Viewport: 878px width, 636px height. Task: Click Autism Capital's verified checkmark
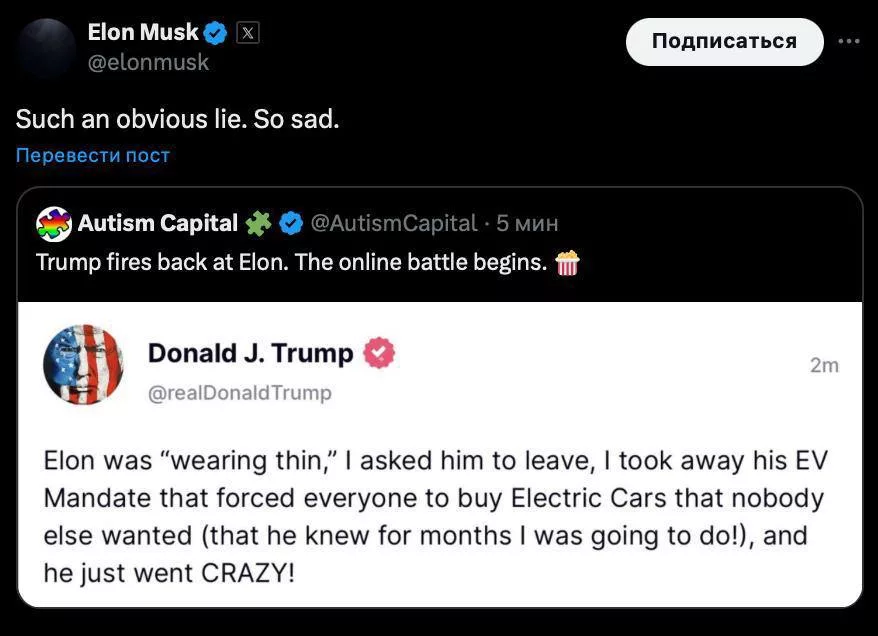pos(291,222)
